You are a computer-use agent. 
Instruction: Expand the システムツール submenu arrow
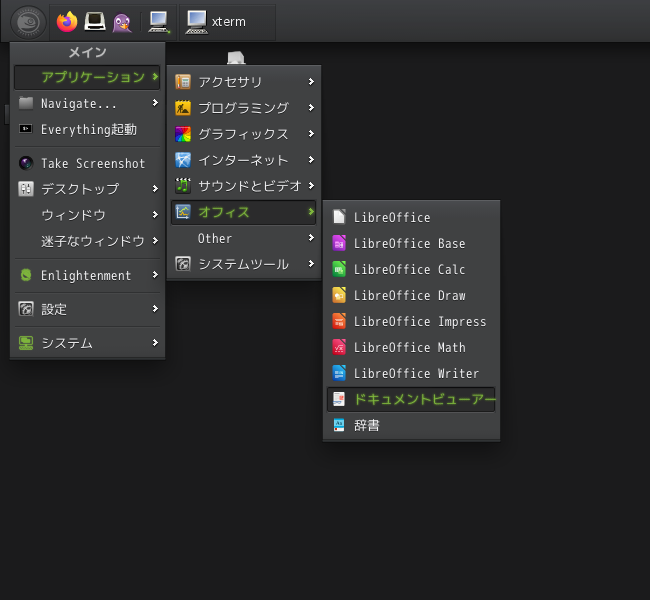311,264
